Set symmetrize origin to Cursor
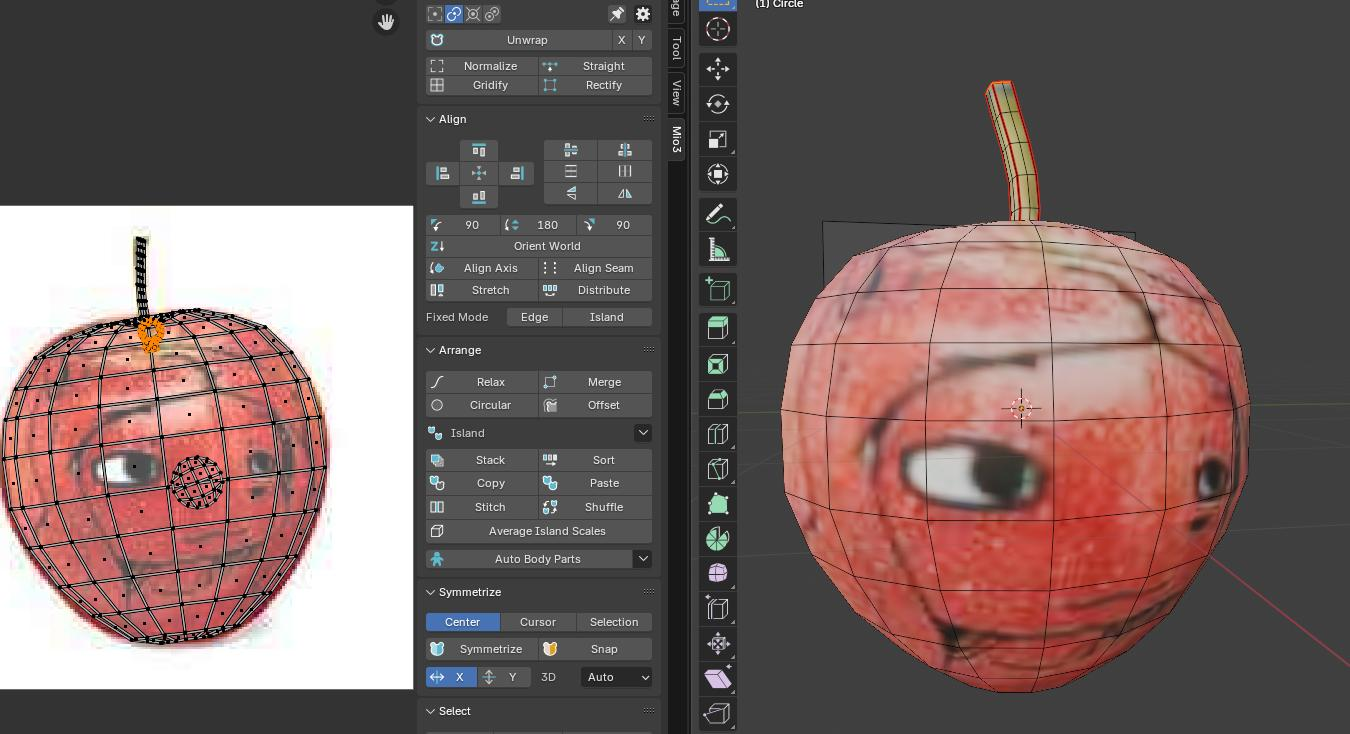Viewport: 1350px width, 734px height. click(538, 622)
